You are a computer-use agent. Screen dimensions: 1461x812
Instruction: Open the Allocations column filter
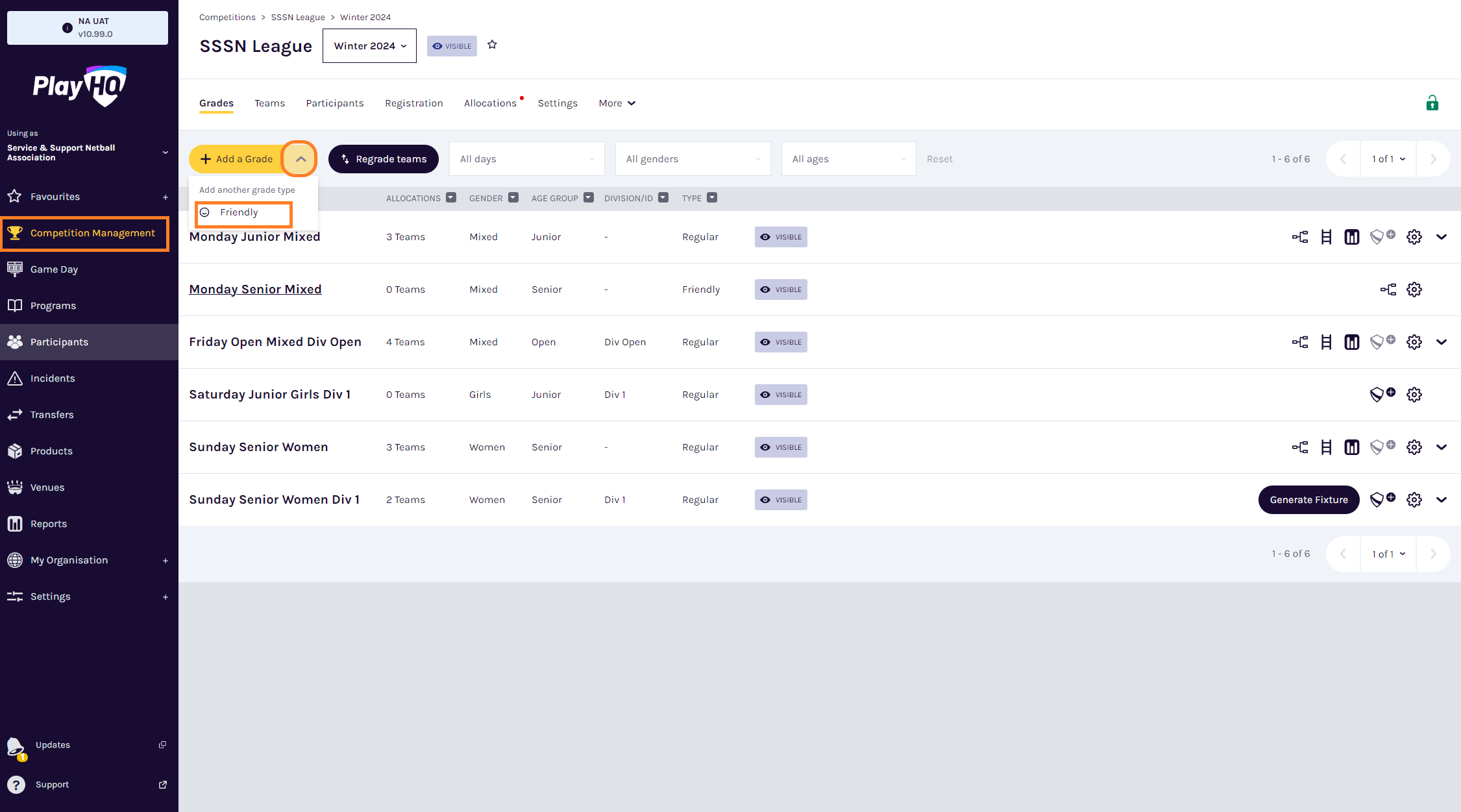451,198
